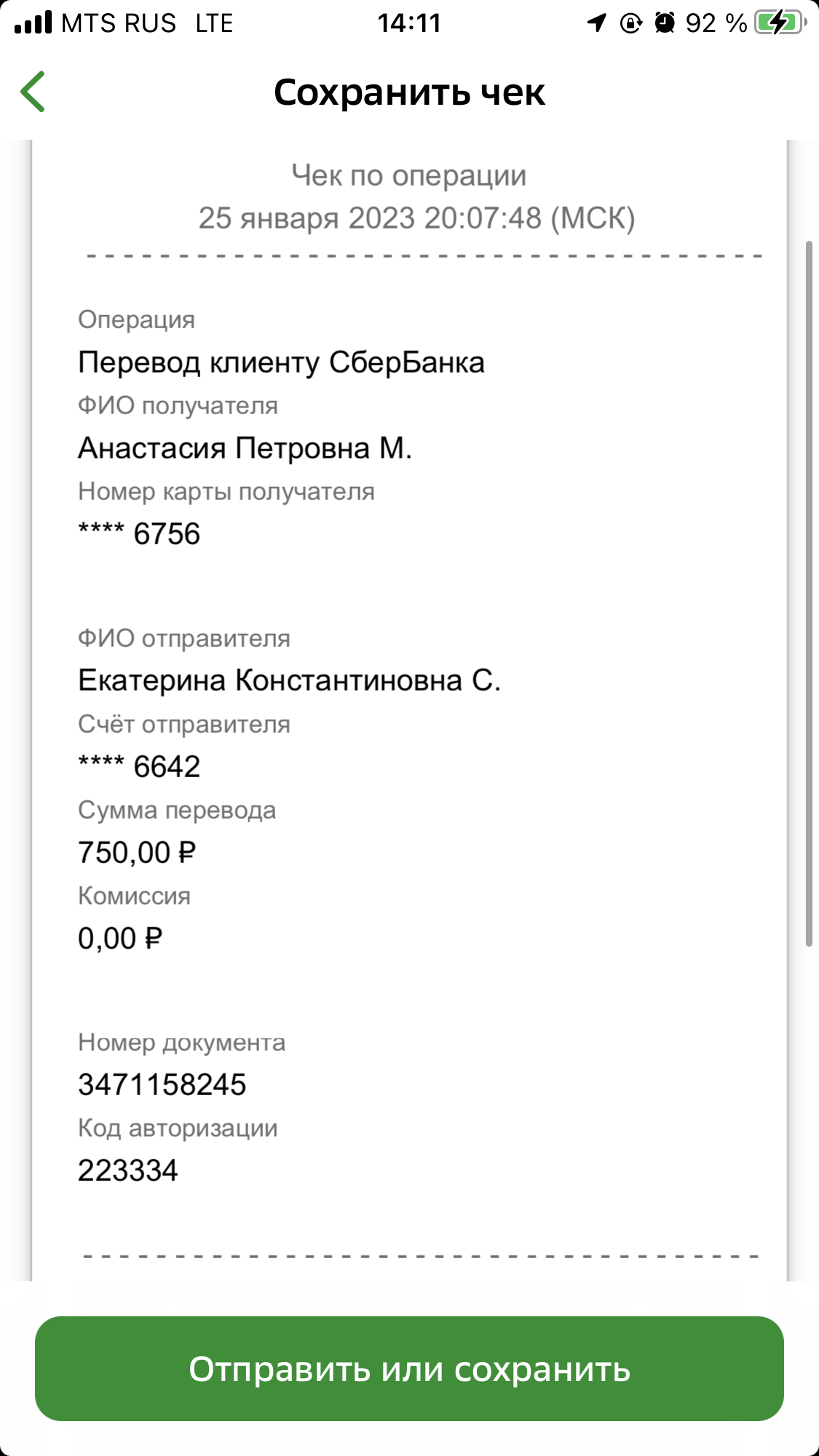Tap sender account ending 6642
819x1456 pixels.
point(139,767)
